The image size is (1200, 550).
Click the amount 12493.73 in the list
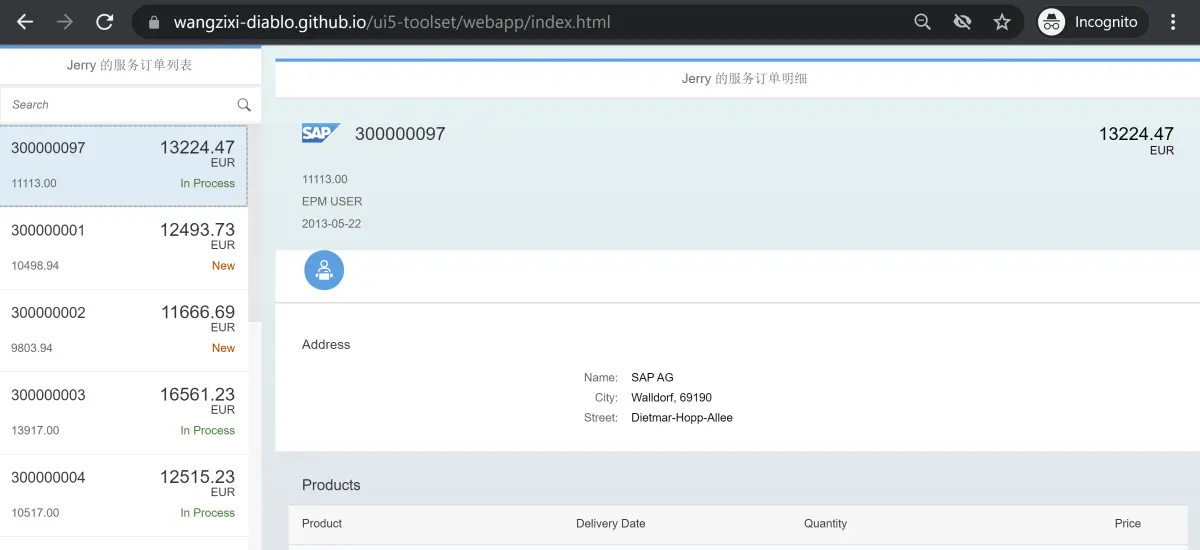197,229
